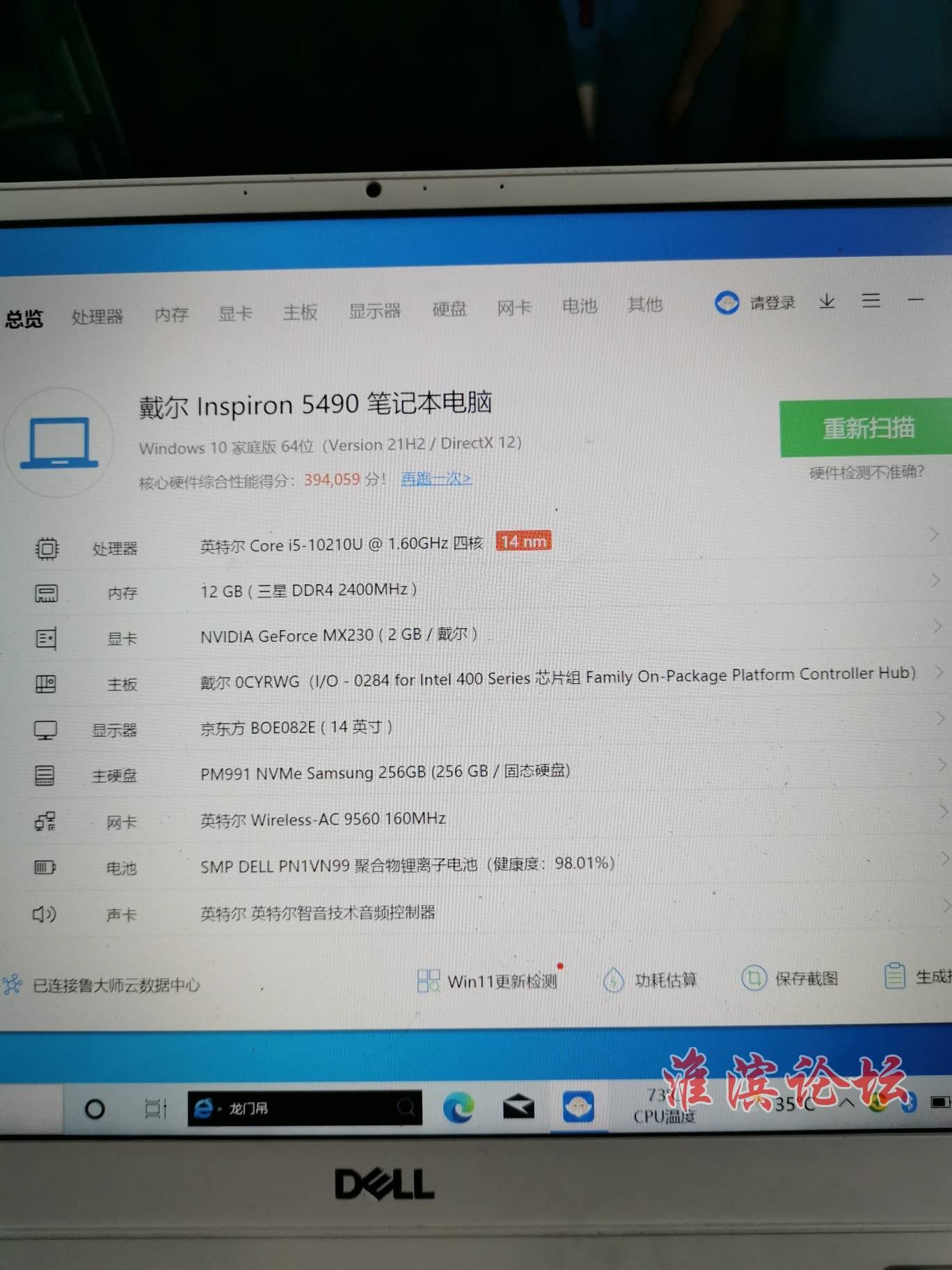Click the 再跑一次 link
This screenshot has height=1270, width=952.
(x=436, y=478)
